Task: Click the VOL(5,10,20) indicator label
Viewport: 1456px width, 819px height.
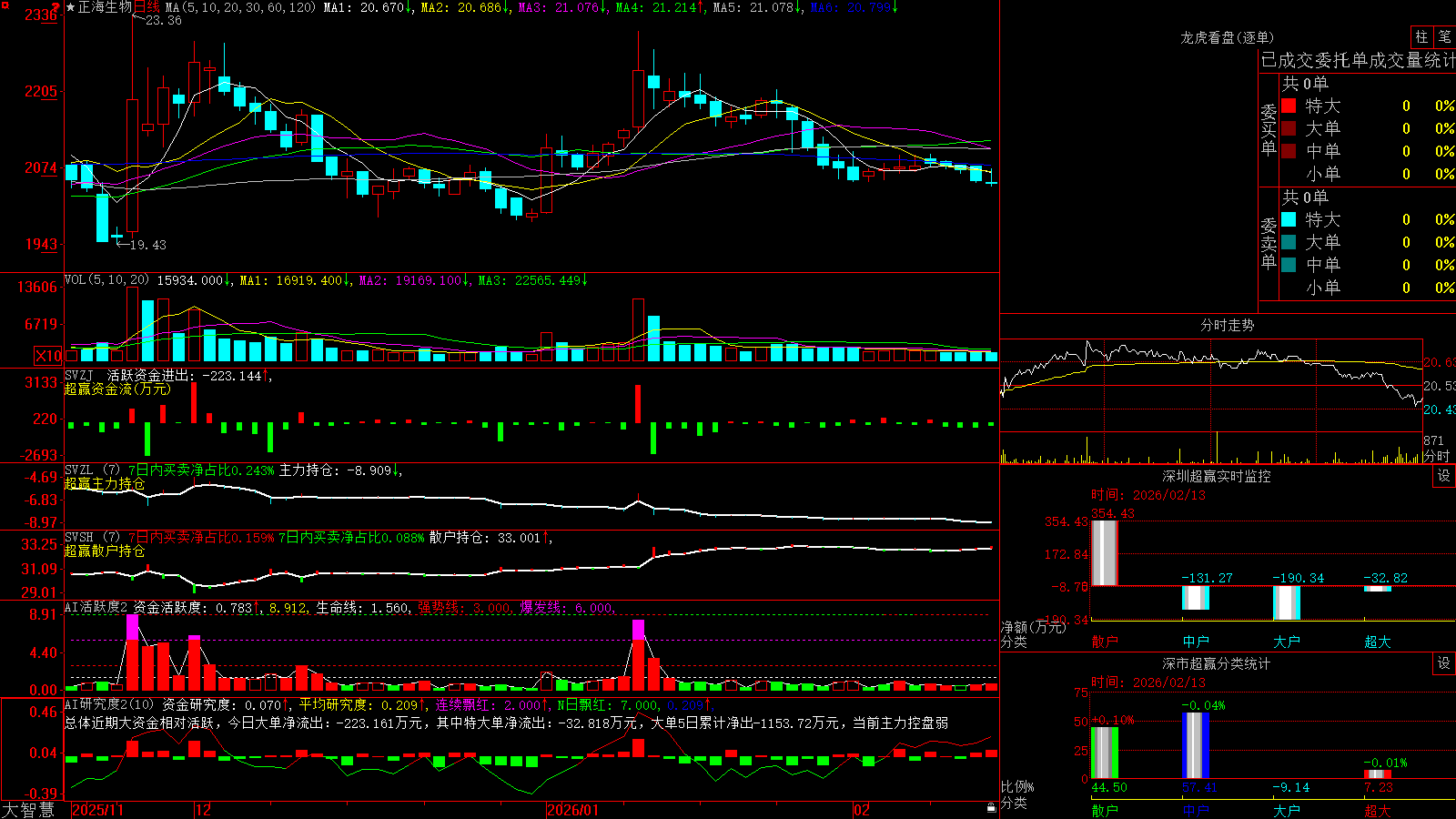Action: pyautogui.click(x=106, y=280)
